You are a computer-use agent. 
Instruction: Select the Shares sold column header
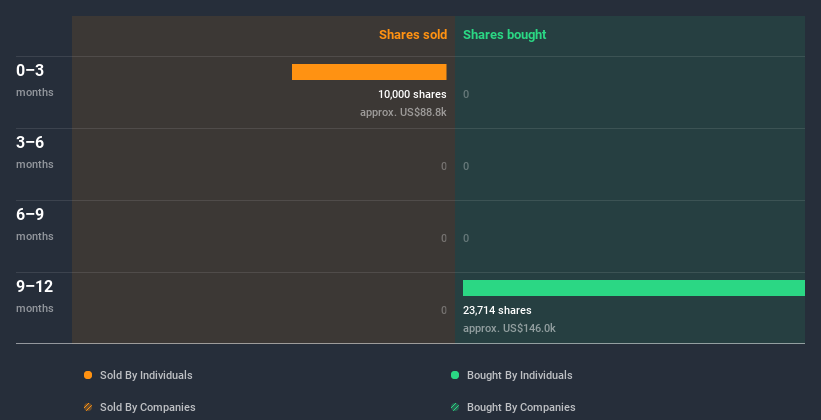tap(412, 35)
